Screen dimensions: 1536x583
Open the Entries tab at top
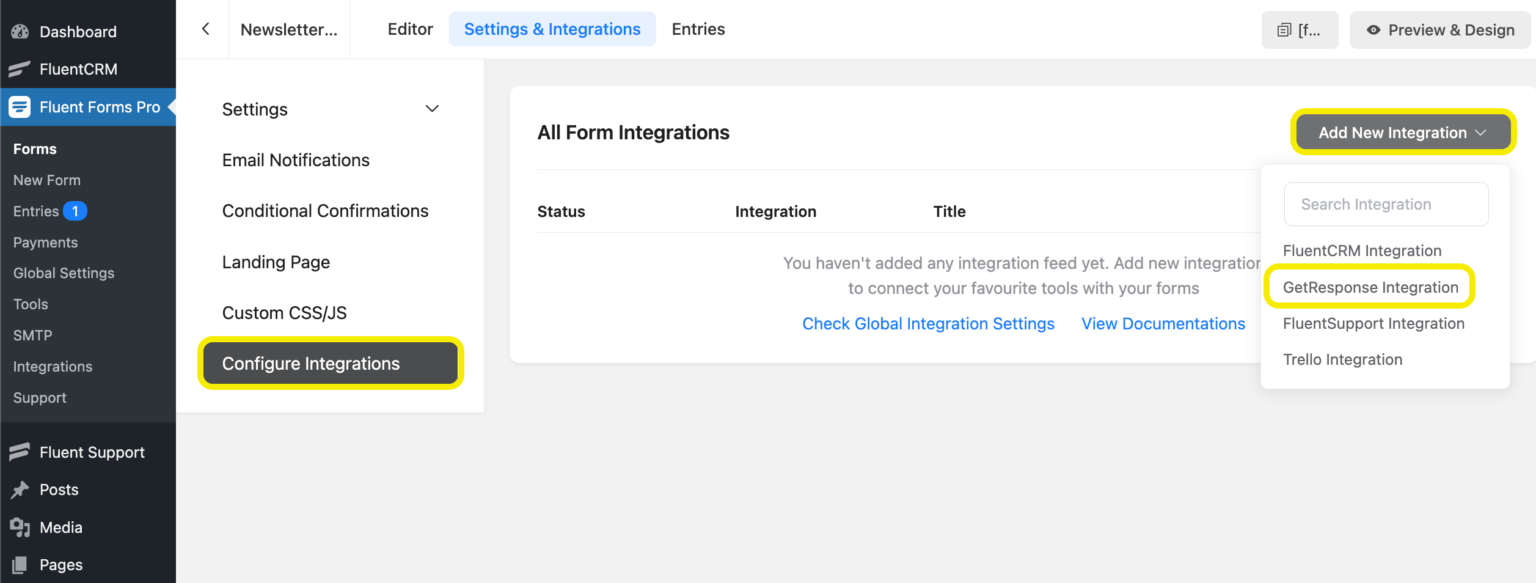[x=698, y=29]
